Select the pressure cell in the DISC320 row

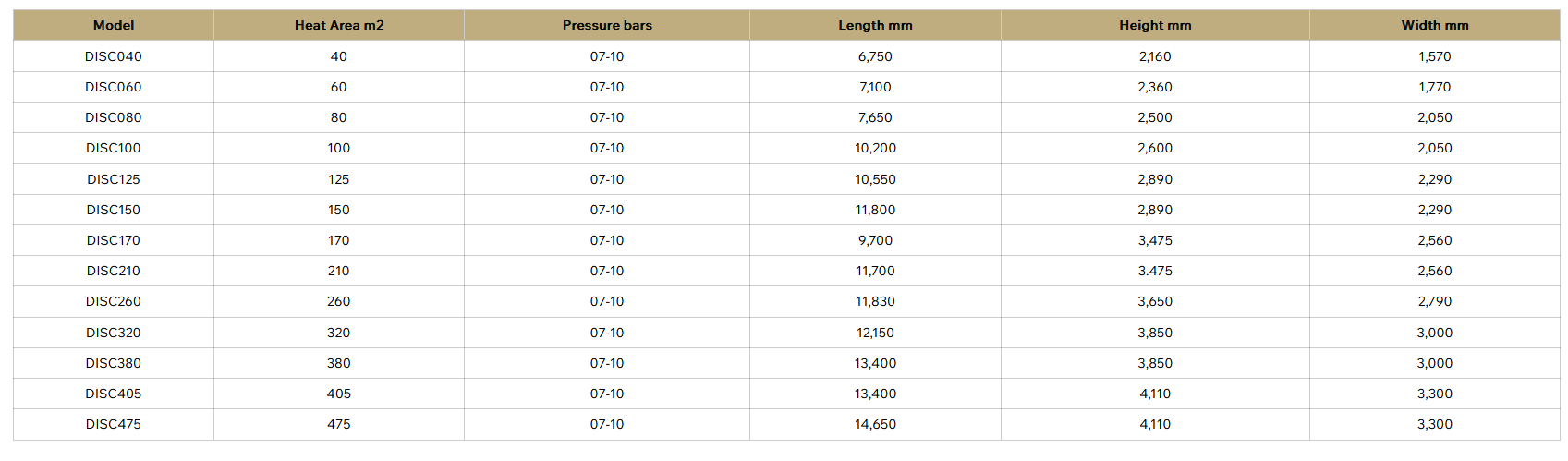click(x=607, y=333)
